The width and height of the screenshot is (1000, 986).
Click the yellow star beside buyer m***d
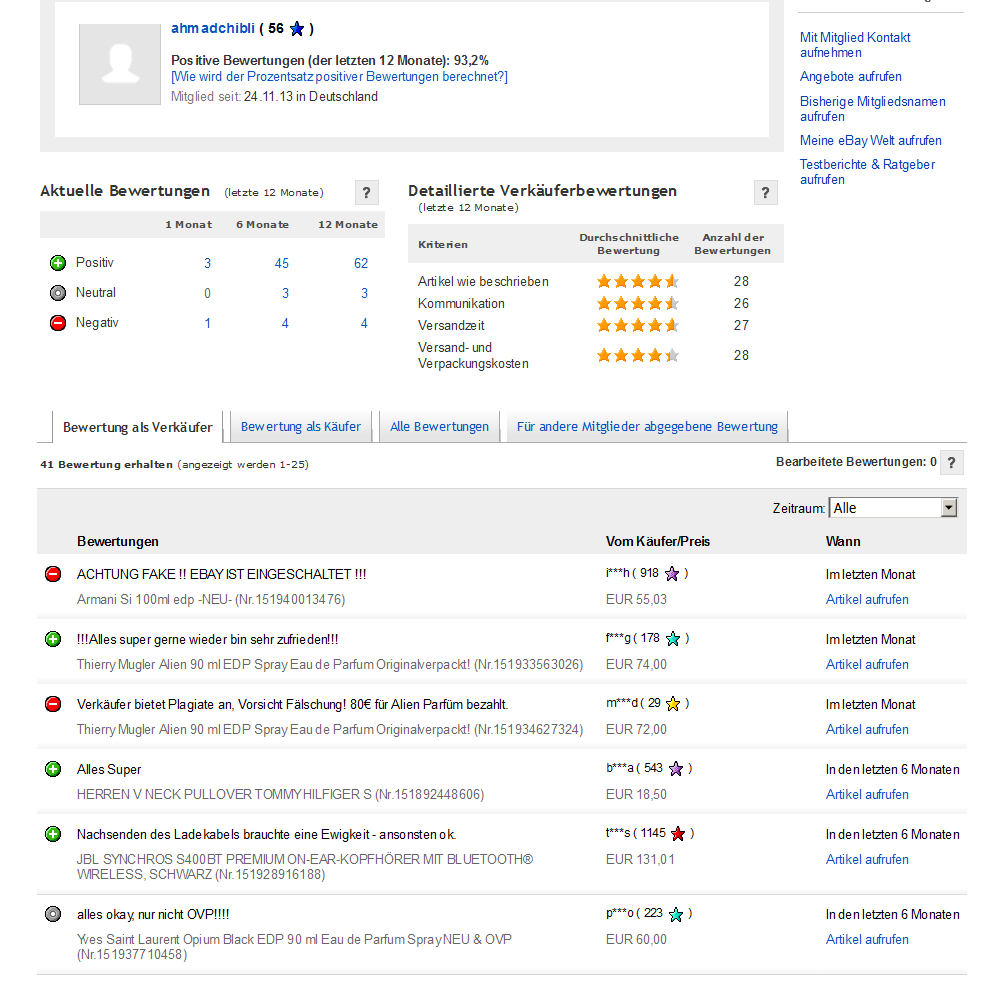point(673,704)
